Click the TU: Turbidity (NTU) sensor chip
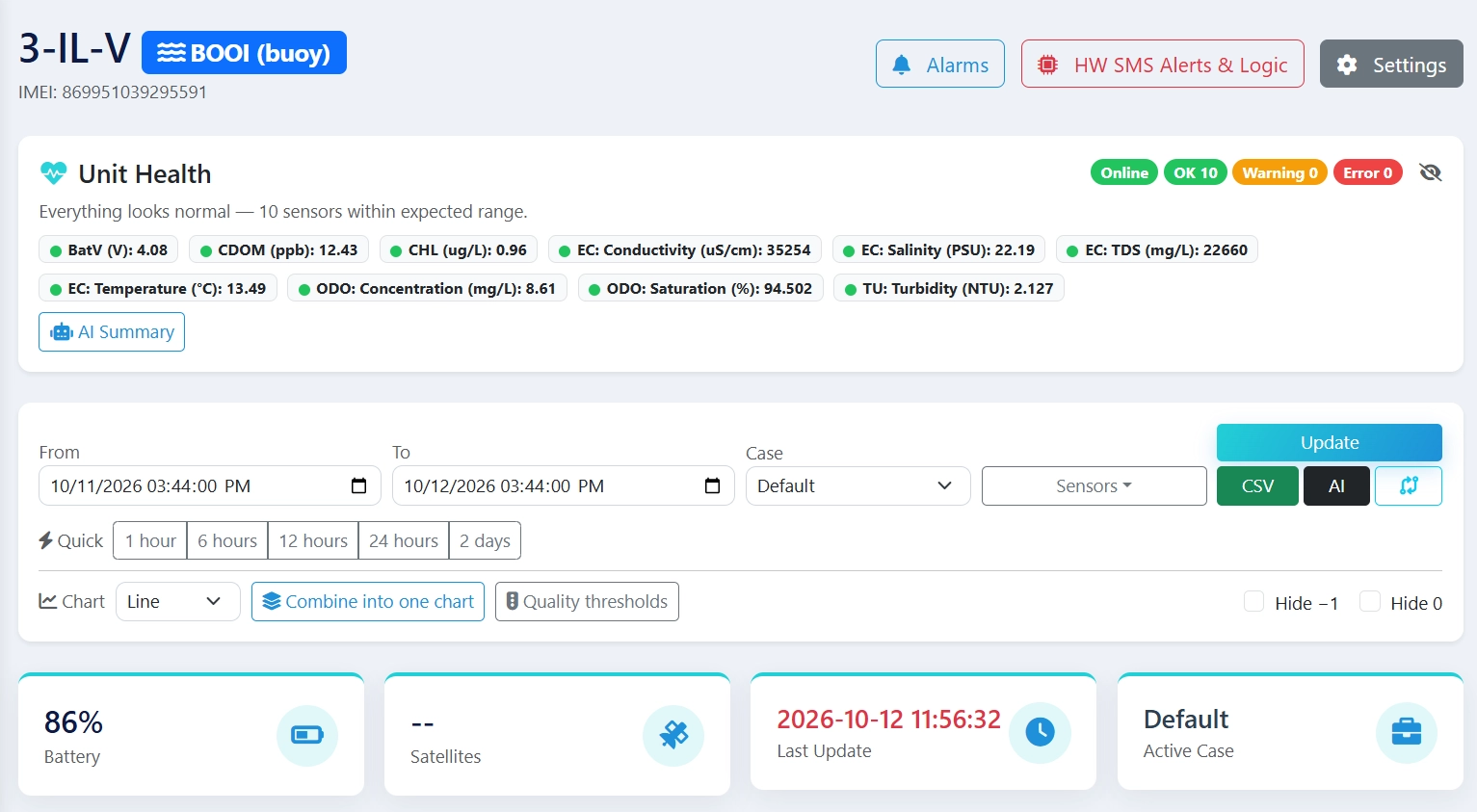This screenshot has height=812, width=1477. (949, 288)
